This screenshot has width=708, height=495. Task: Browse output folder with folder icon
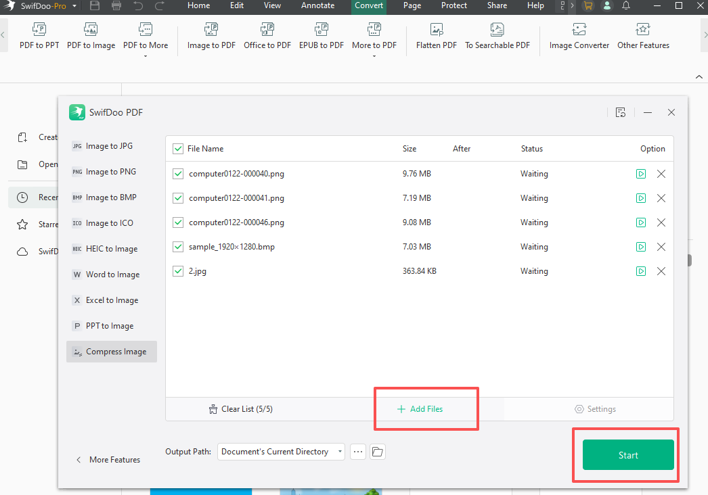click(x=378, y=452)
